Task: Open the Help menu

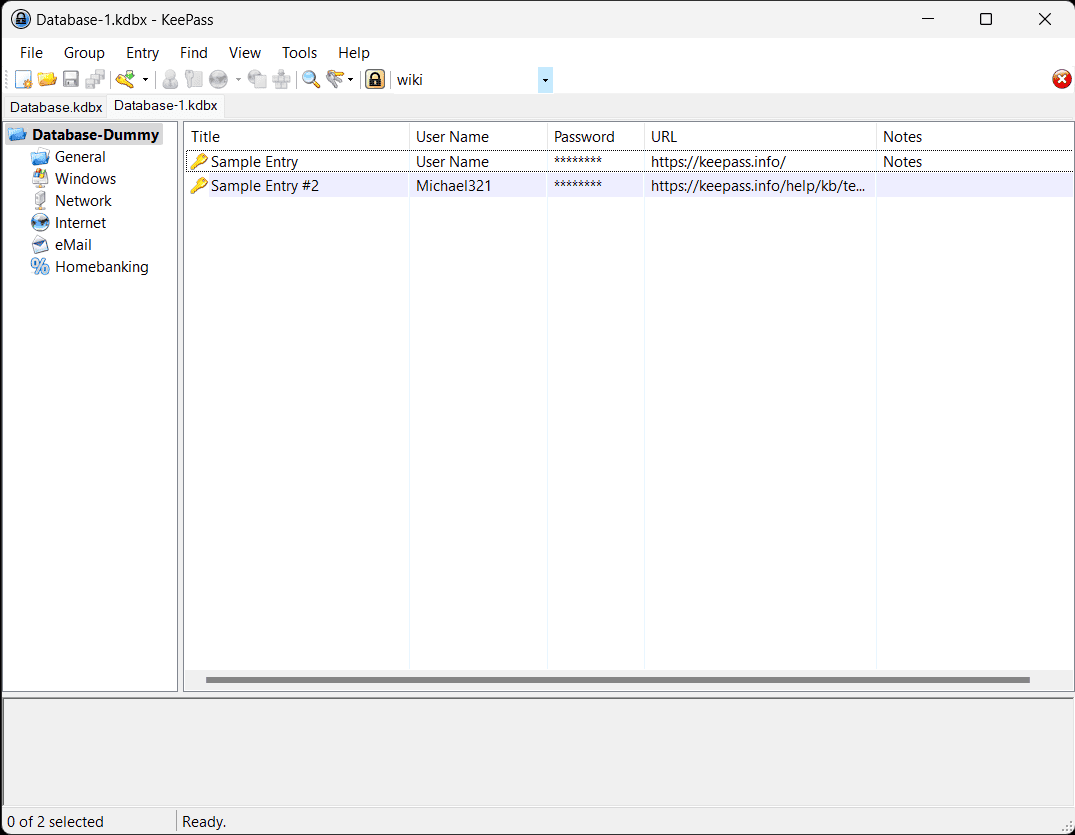Action: pos(354,53)
